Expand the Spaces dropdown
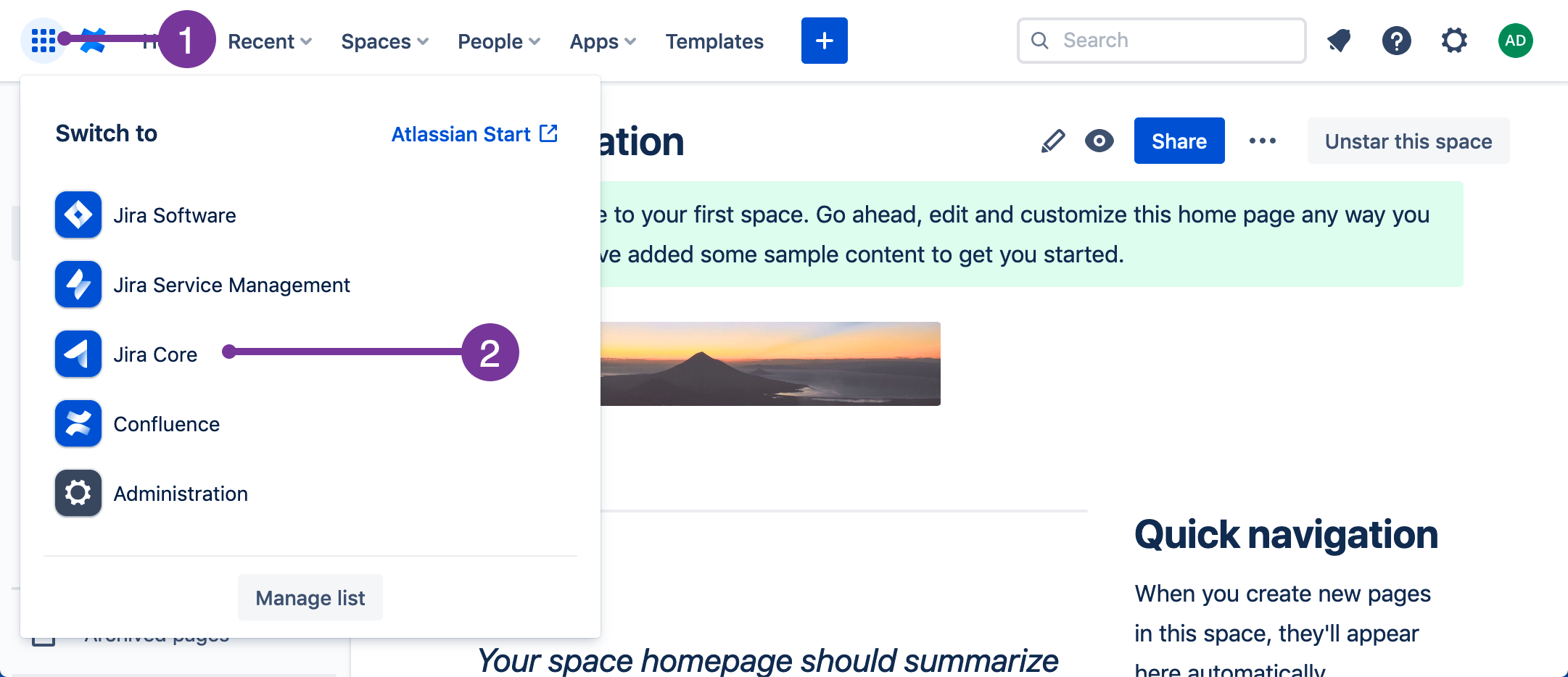The width and height of the screenshot is (1568, 677). click(x=384, y=41)
